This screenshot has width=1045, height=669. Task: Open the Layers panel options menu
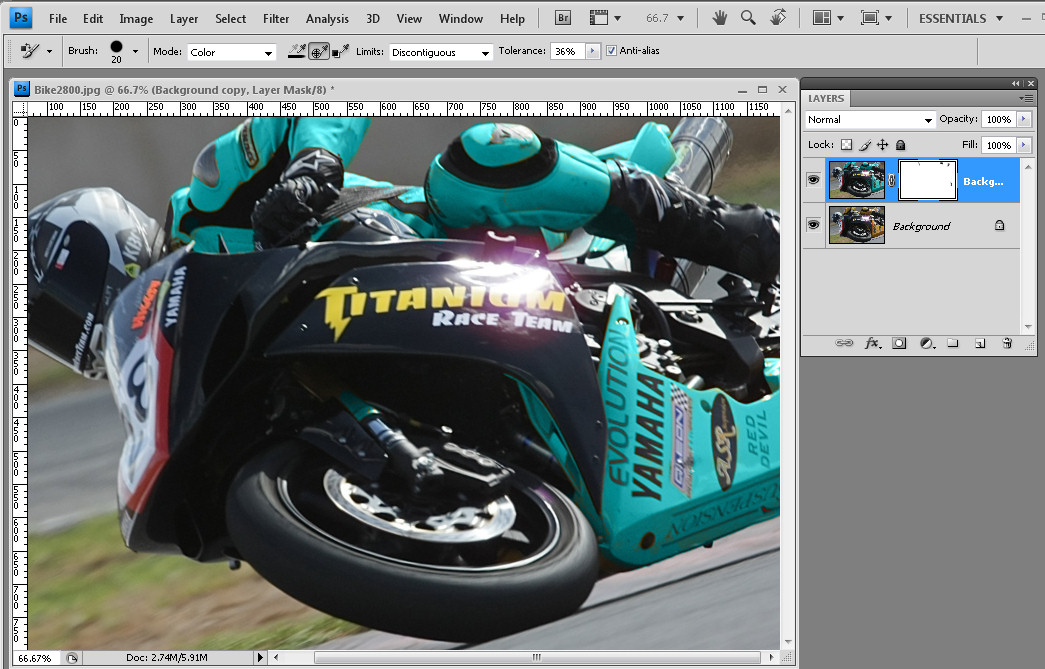click(x=1026, y=98)
